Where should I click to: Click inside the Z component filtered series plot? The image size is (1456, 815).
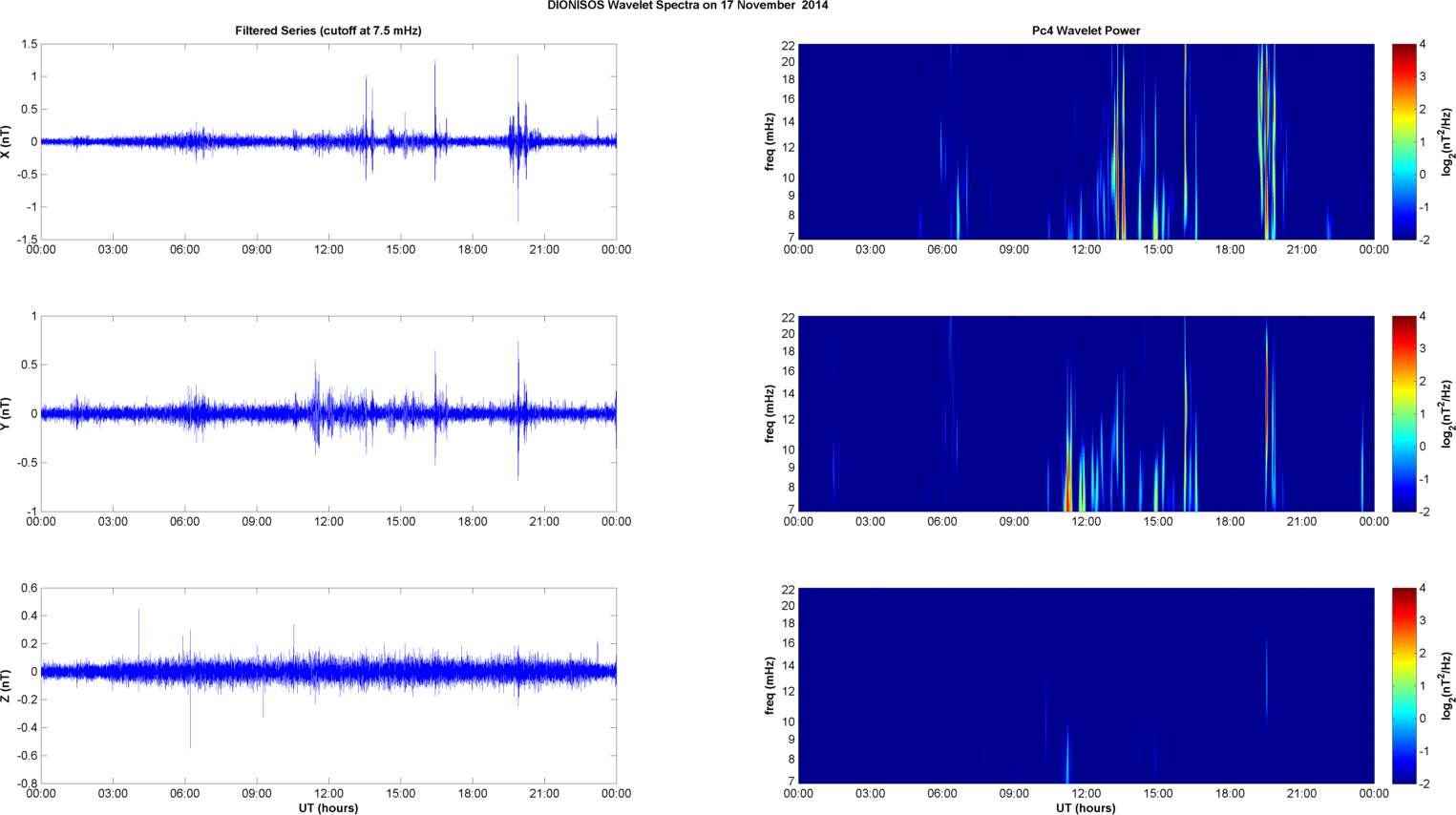[328, 685]
